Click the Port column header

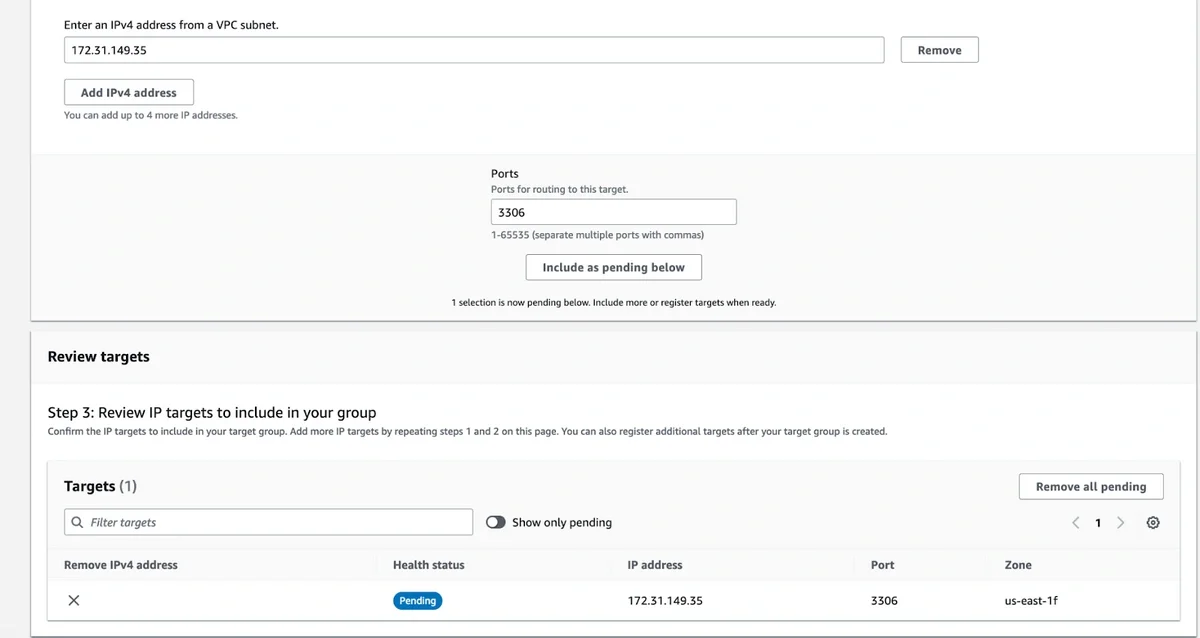pos(883,565)
